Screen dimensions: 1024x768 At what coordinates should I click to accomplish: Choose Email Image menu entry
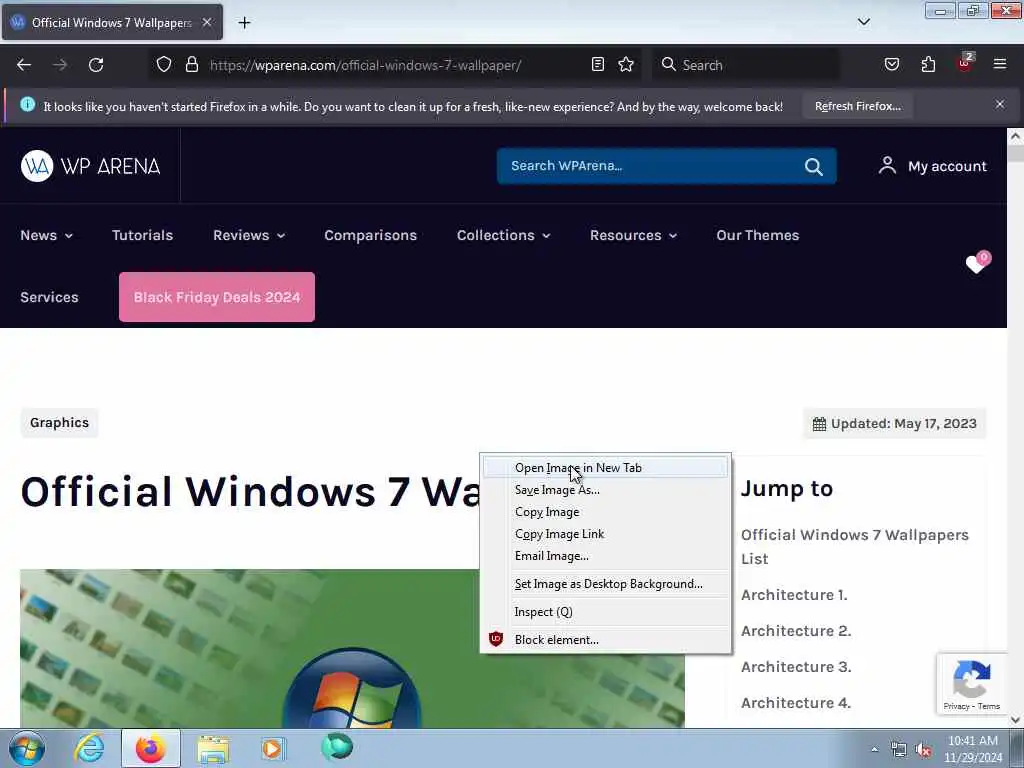605,556
